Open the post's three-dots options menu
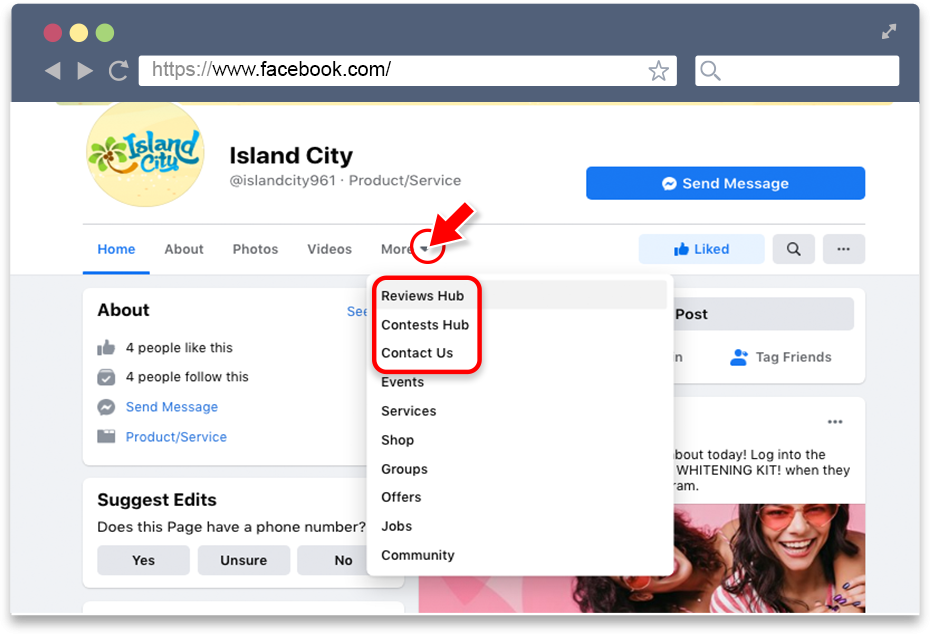The image size is (930, 634). [x=835, y=422]
